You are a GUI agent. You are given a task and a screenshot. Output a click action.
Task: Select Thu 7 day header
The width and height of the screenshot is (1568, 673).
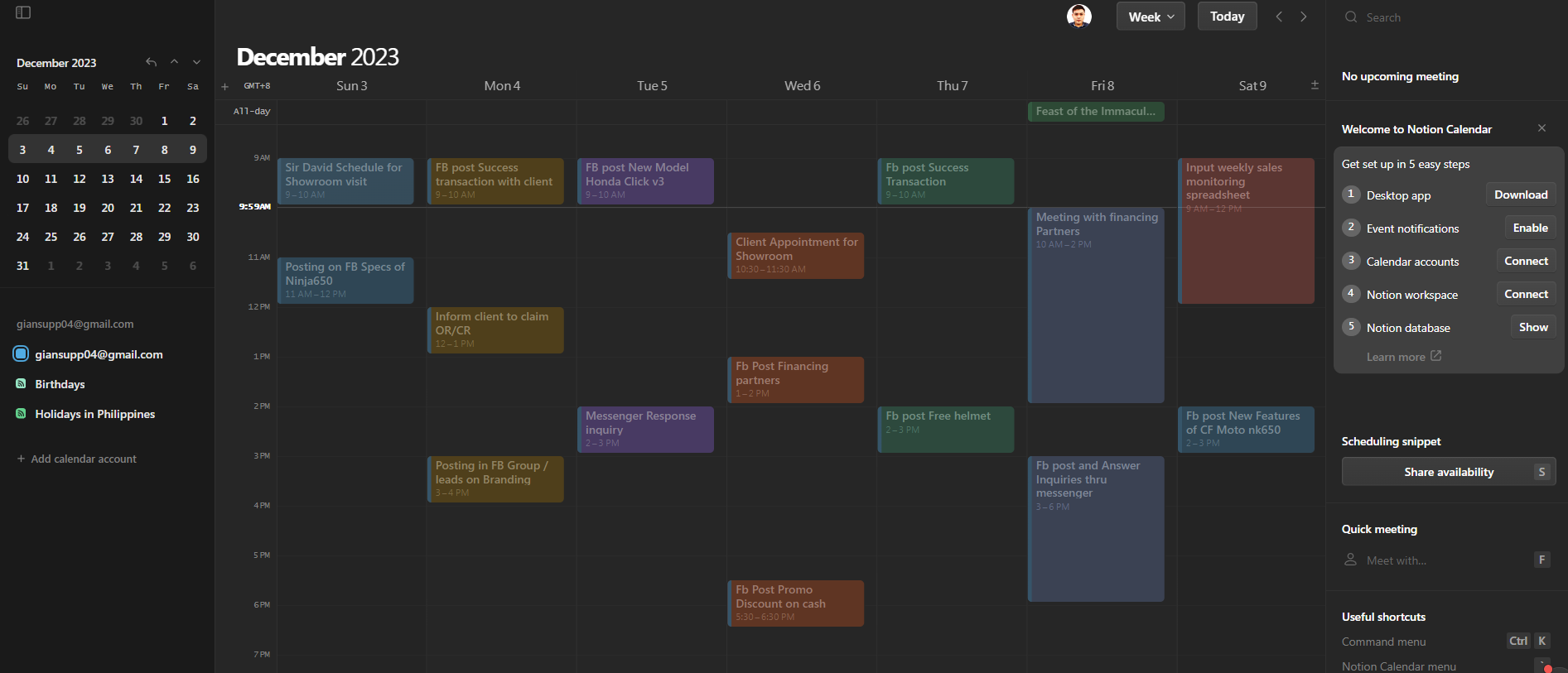click(x=952, y=85)
